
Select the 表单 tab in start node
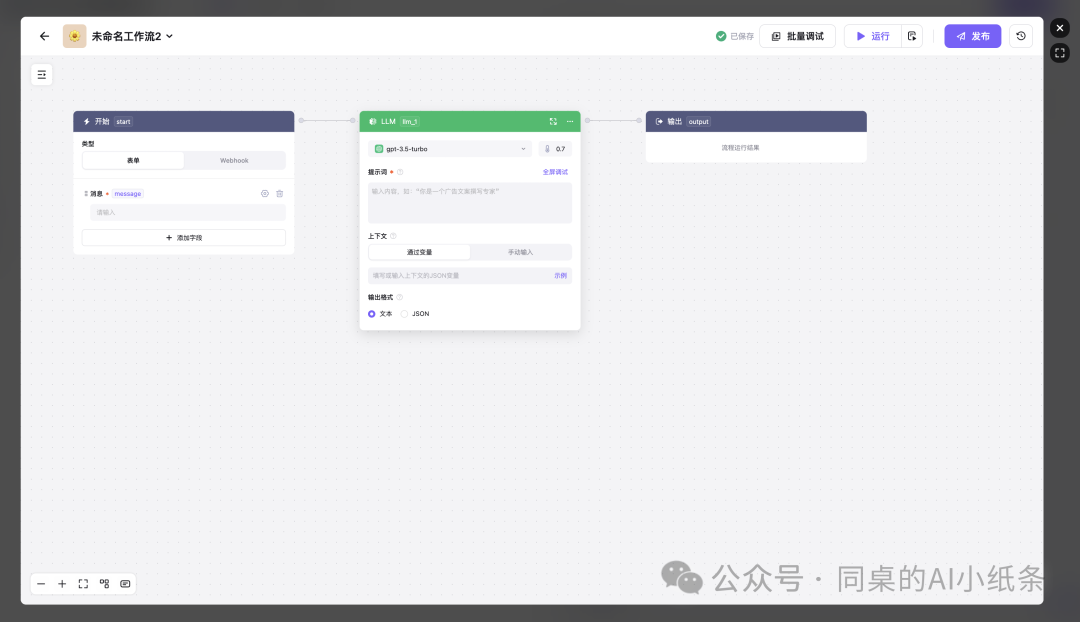[133, 160]
